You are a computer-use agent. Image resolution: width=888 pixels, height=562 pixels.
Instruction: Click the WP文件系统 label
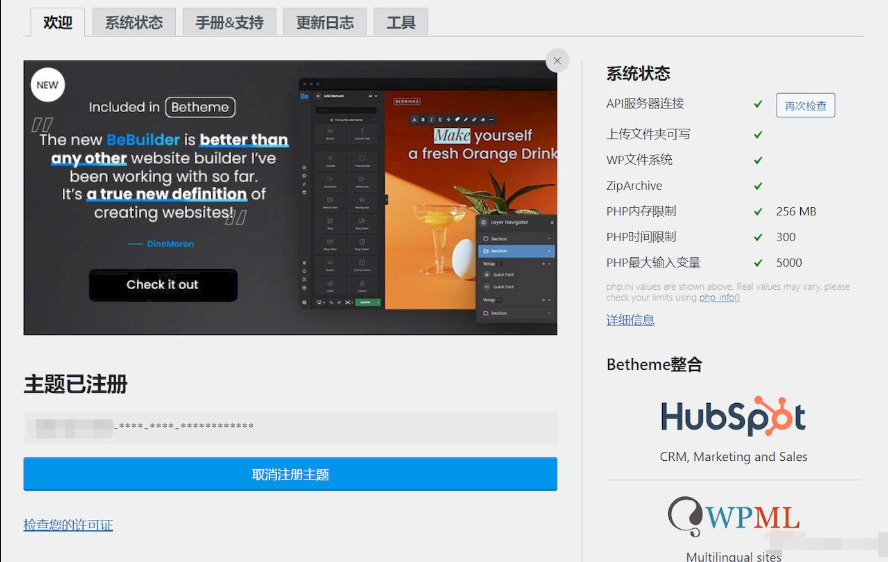639,160
